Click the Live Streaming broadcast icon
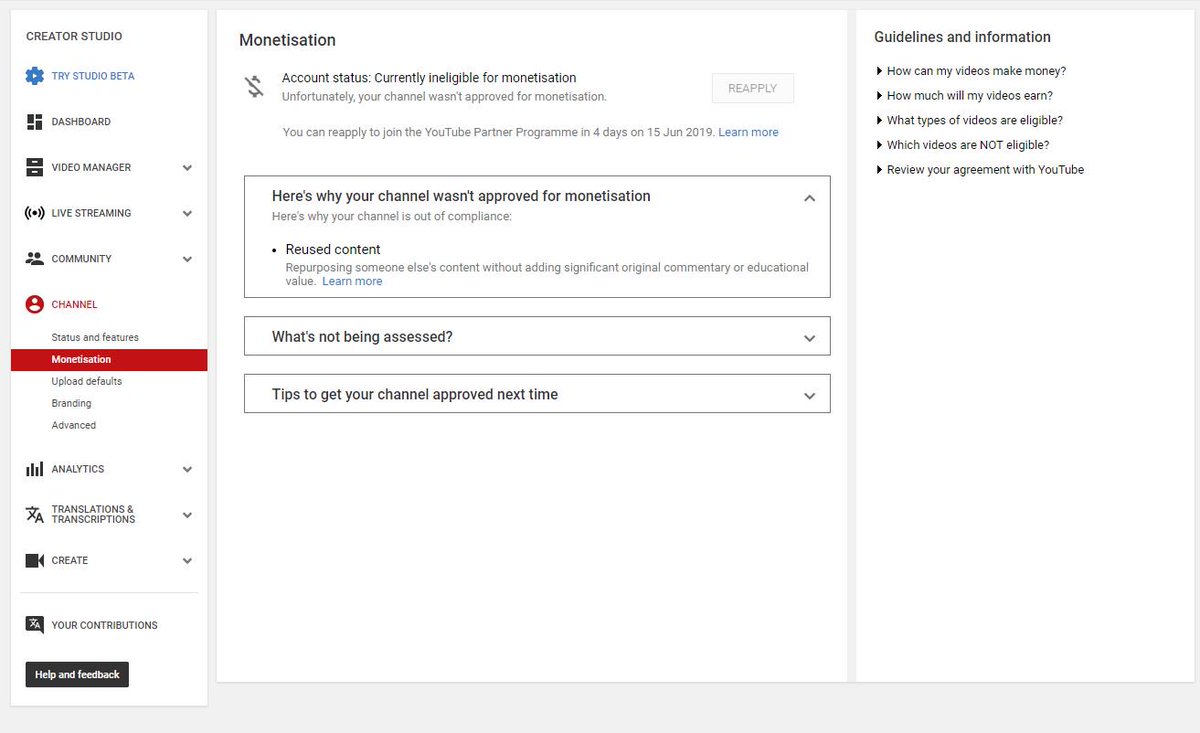The width and height of the screenshot is (1200, 733). coord(35,213)
